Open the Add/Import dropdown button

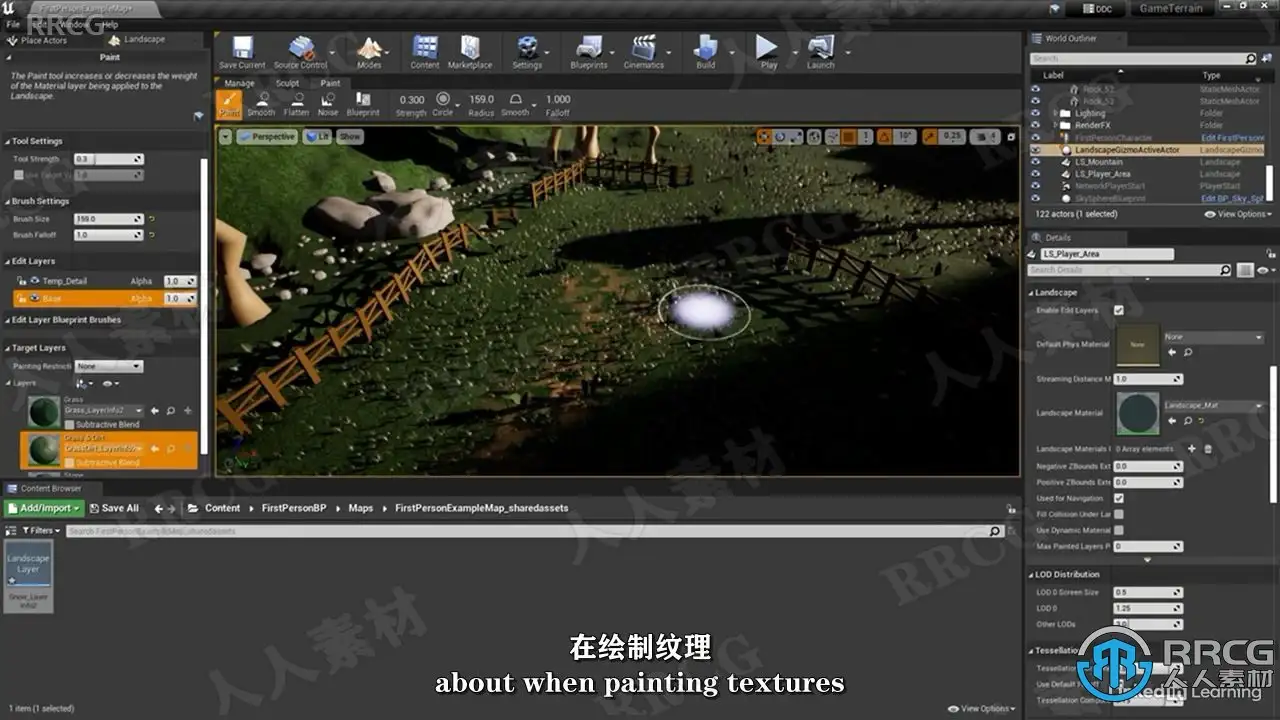(x=44, y=508)
